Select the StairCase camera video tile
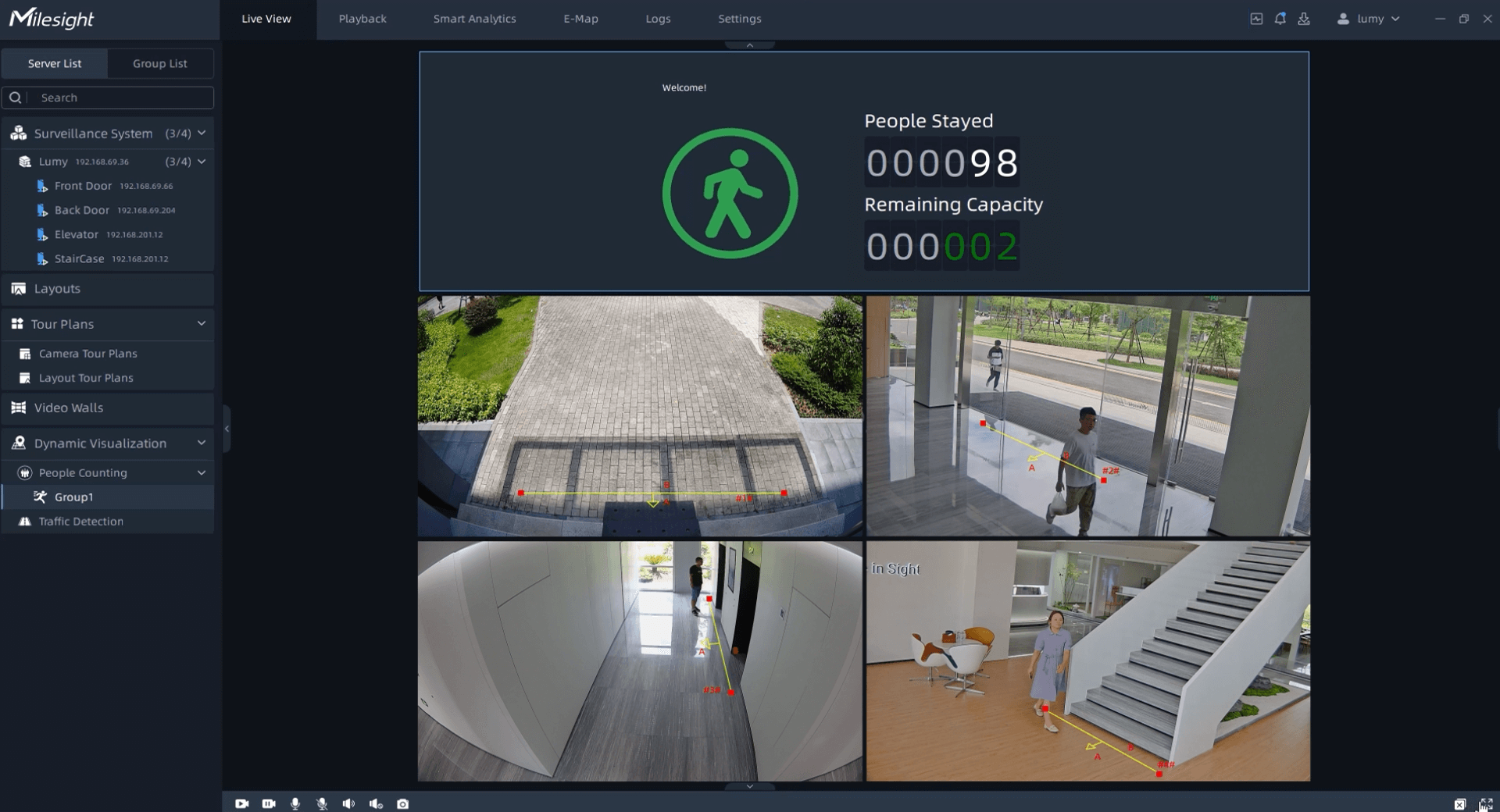 point(1087,661)
